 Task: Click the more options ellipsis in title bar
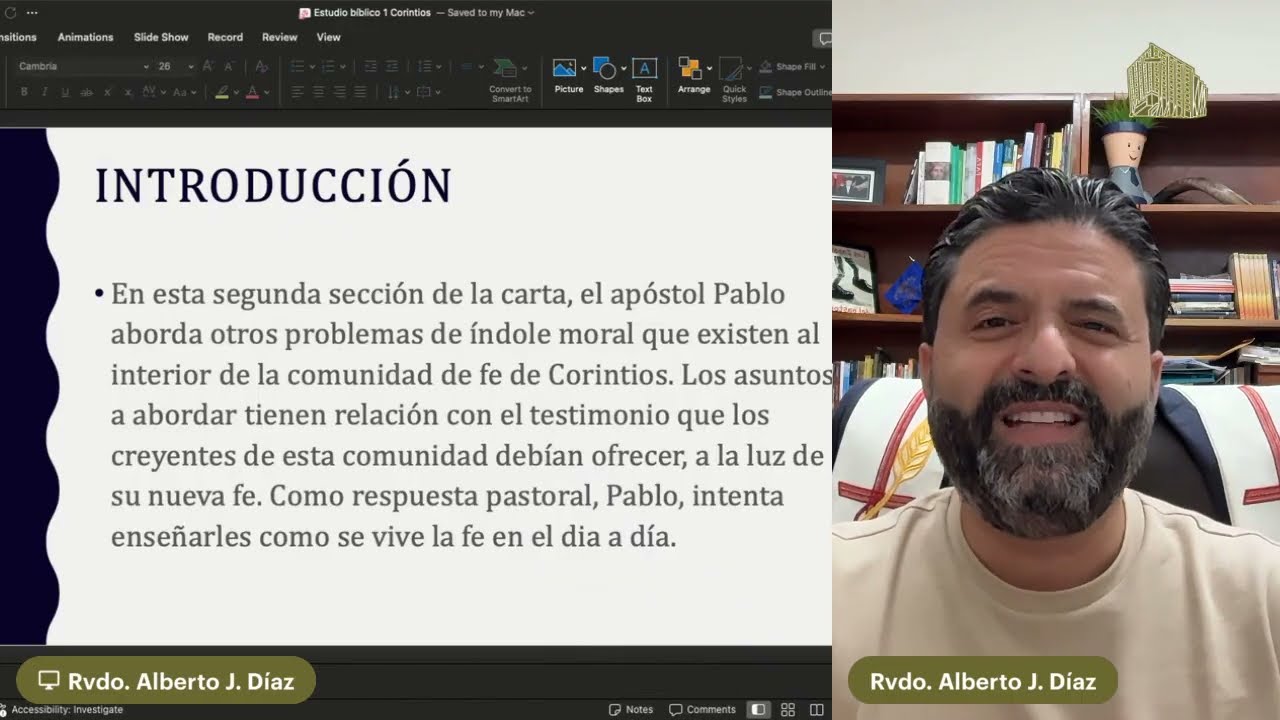32,13
